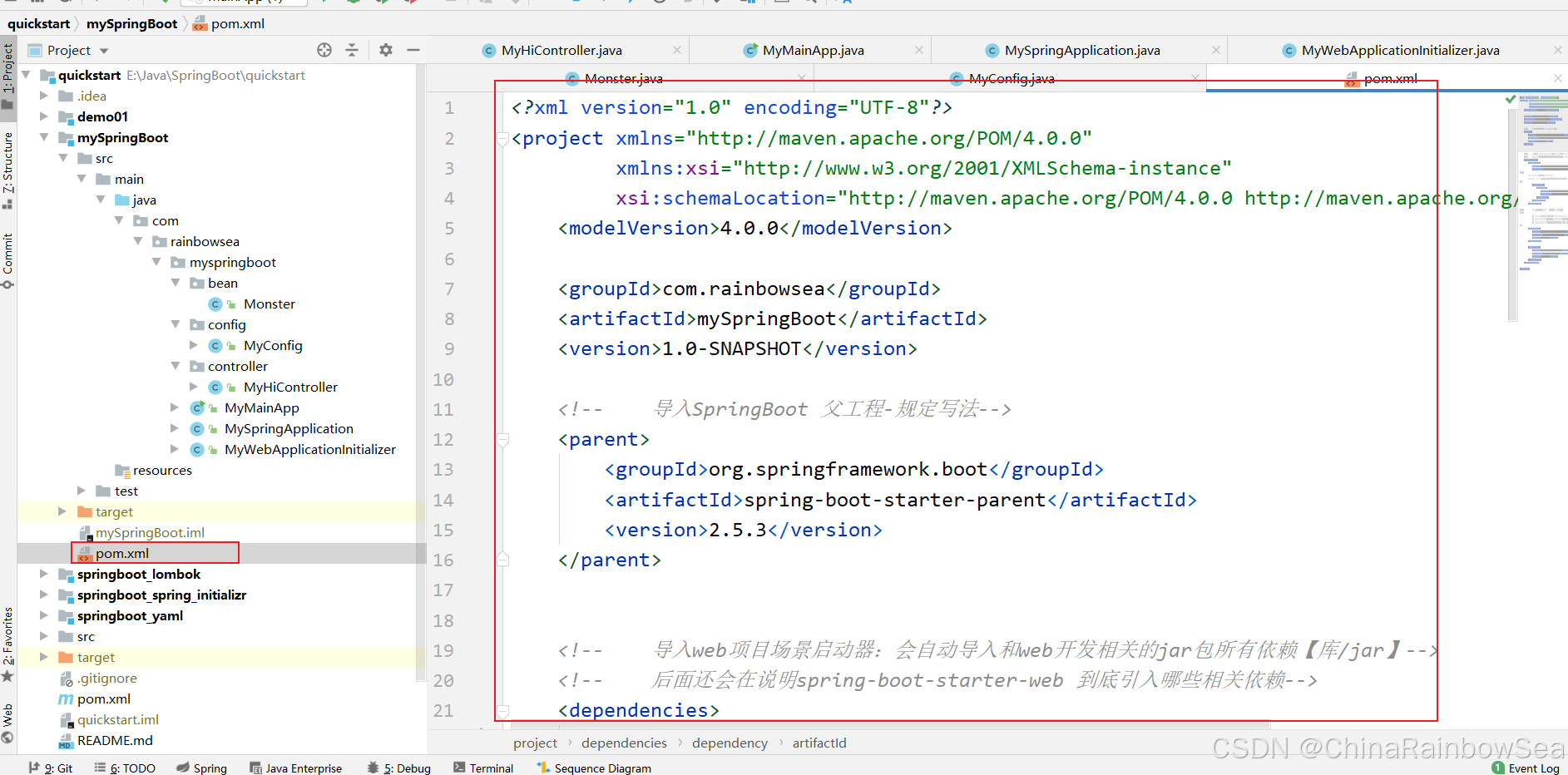Open the Project view dropdown
Image resolution: width=1568 pixels, height=775 pixels.
104,51
